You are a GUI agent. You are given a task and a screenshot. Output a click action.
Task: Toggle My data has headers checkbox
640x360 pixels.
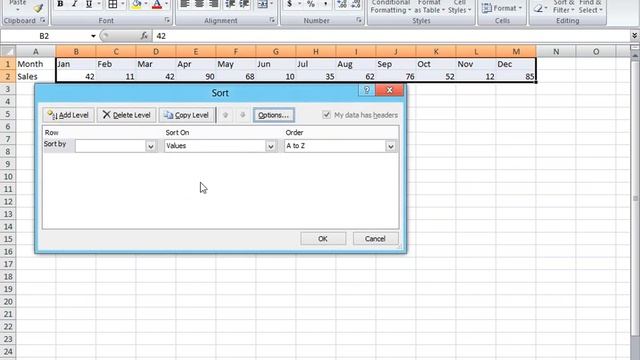click(326, 115)
